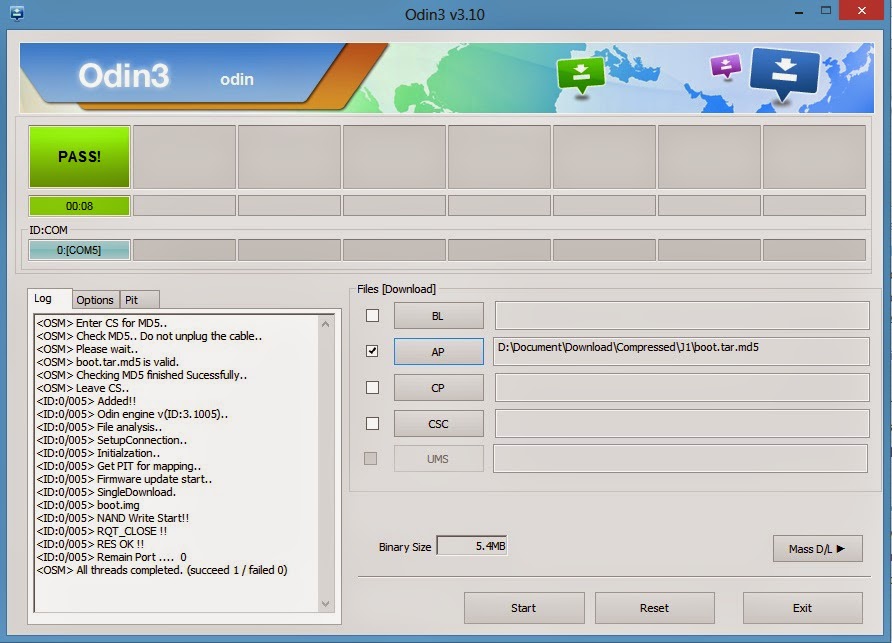Enable the CP checkbox

coord(372,388)
